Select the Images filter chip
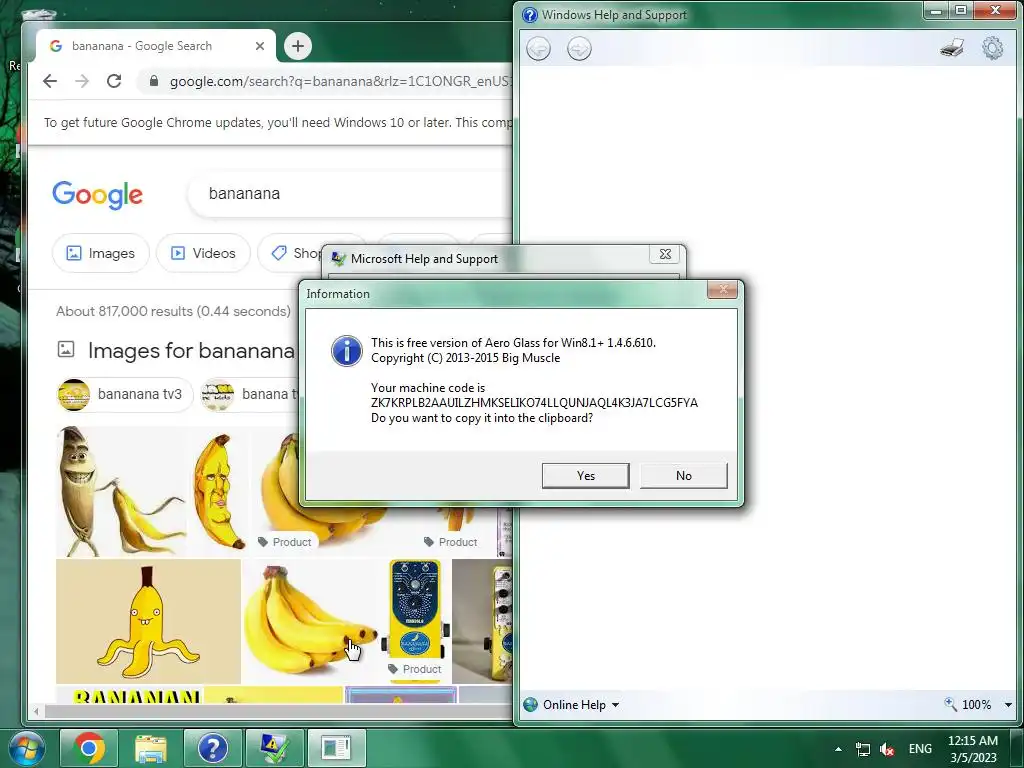Screen dimensions: 1024x768 (101, 253)
